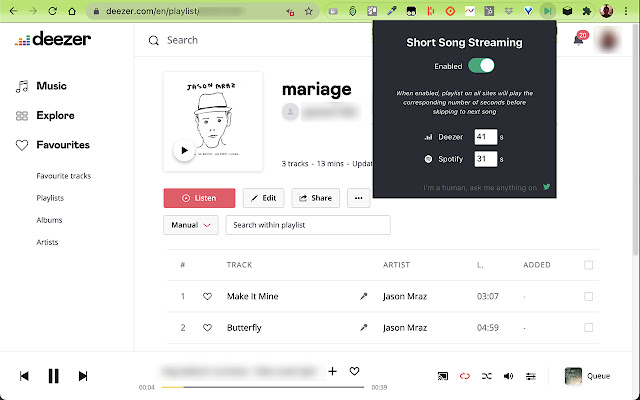Viewport: 640px width, 400px height.
Task: Open Jason Mraz artist on Butterfly row
Action: coord(405,327)
